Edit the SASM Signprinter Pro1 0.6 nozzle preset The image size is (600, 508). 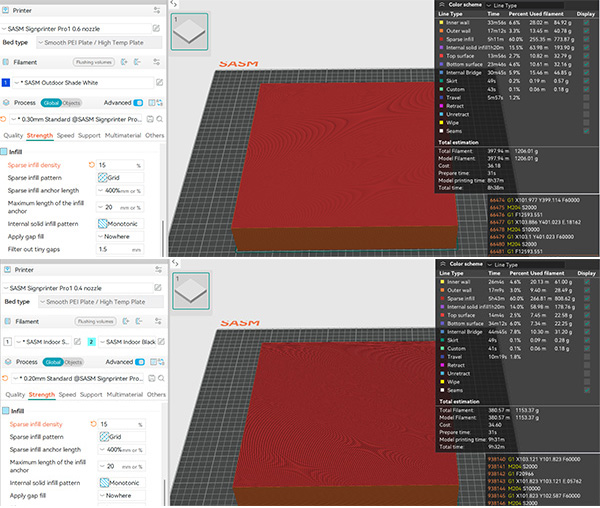tap(157, 28)
